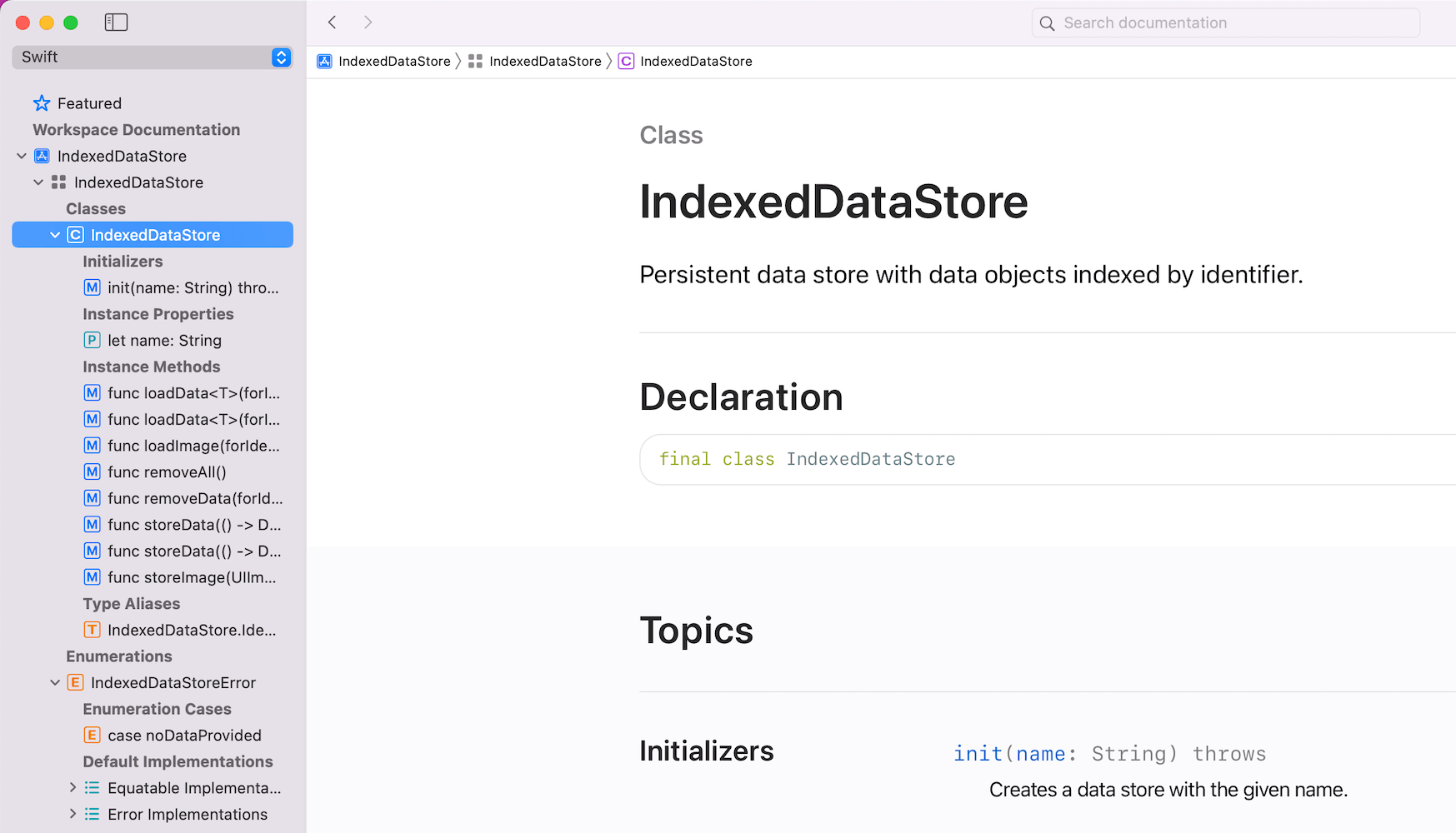The image size is (1456, 833).
Task: Collapse the IndexedDataStore class disclosure triangle
Action: (55, 234)
